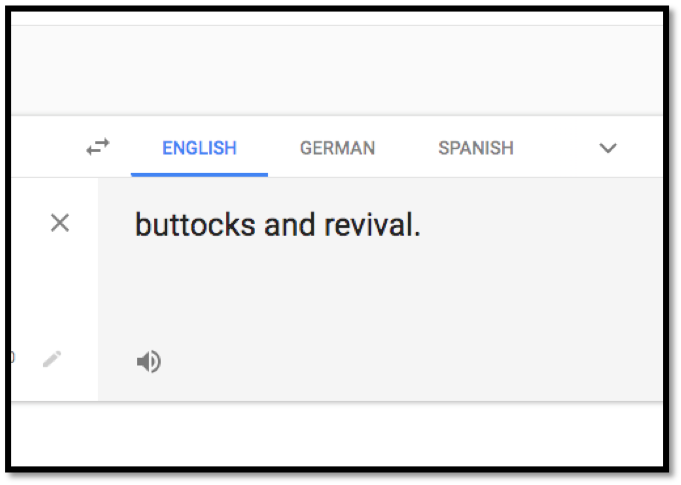
Task: Click the blue underline beneath ENGLISH
Action: 199,175
